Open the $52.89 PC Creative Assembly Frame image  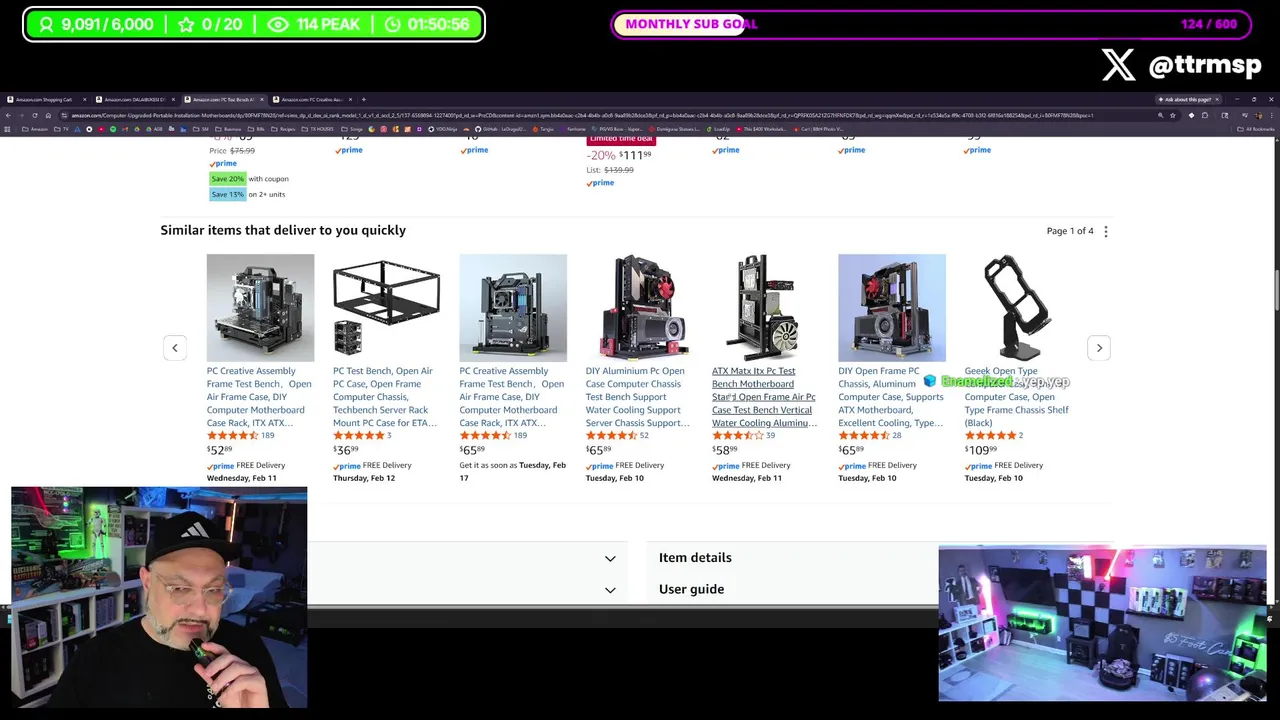260,308
